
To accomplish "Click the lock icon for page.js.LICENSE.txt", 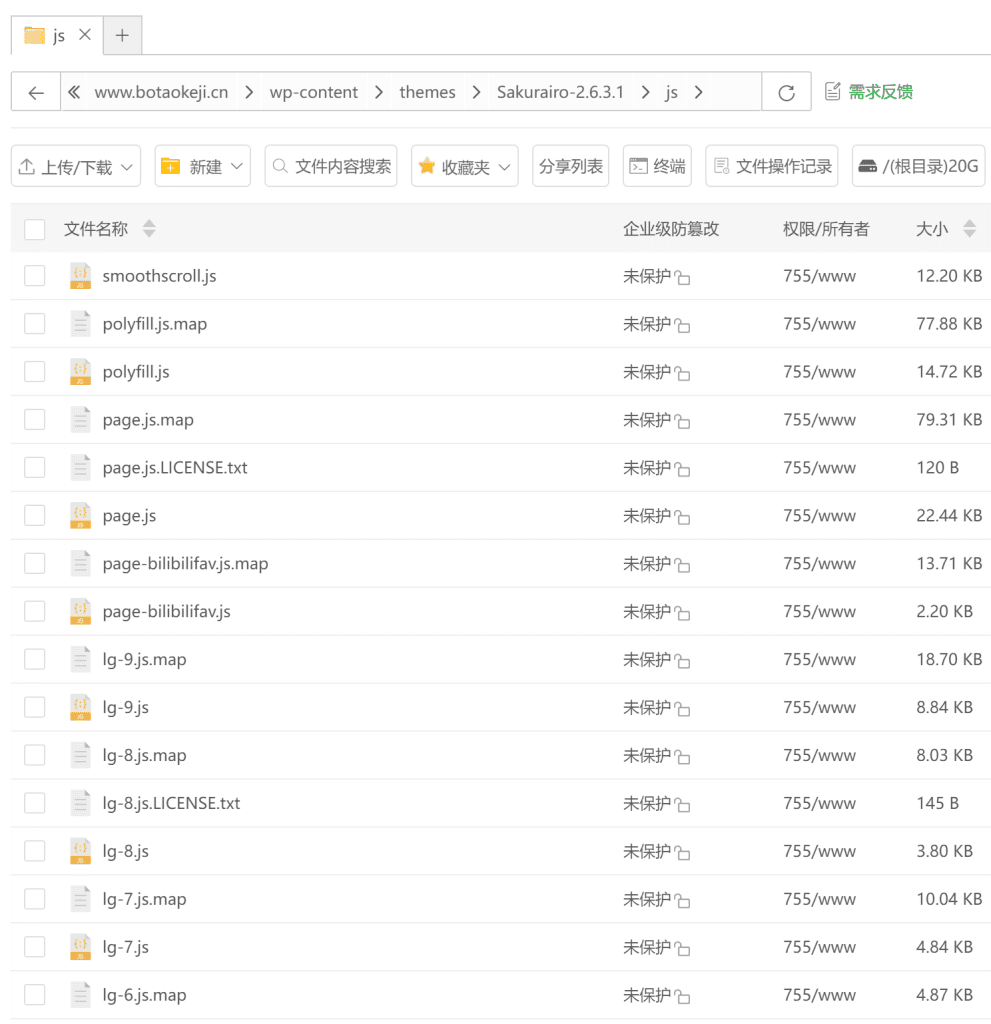I will pyautogui.click(x=682, y=470).
